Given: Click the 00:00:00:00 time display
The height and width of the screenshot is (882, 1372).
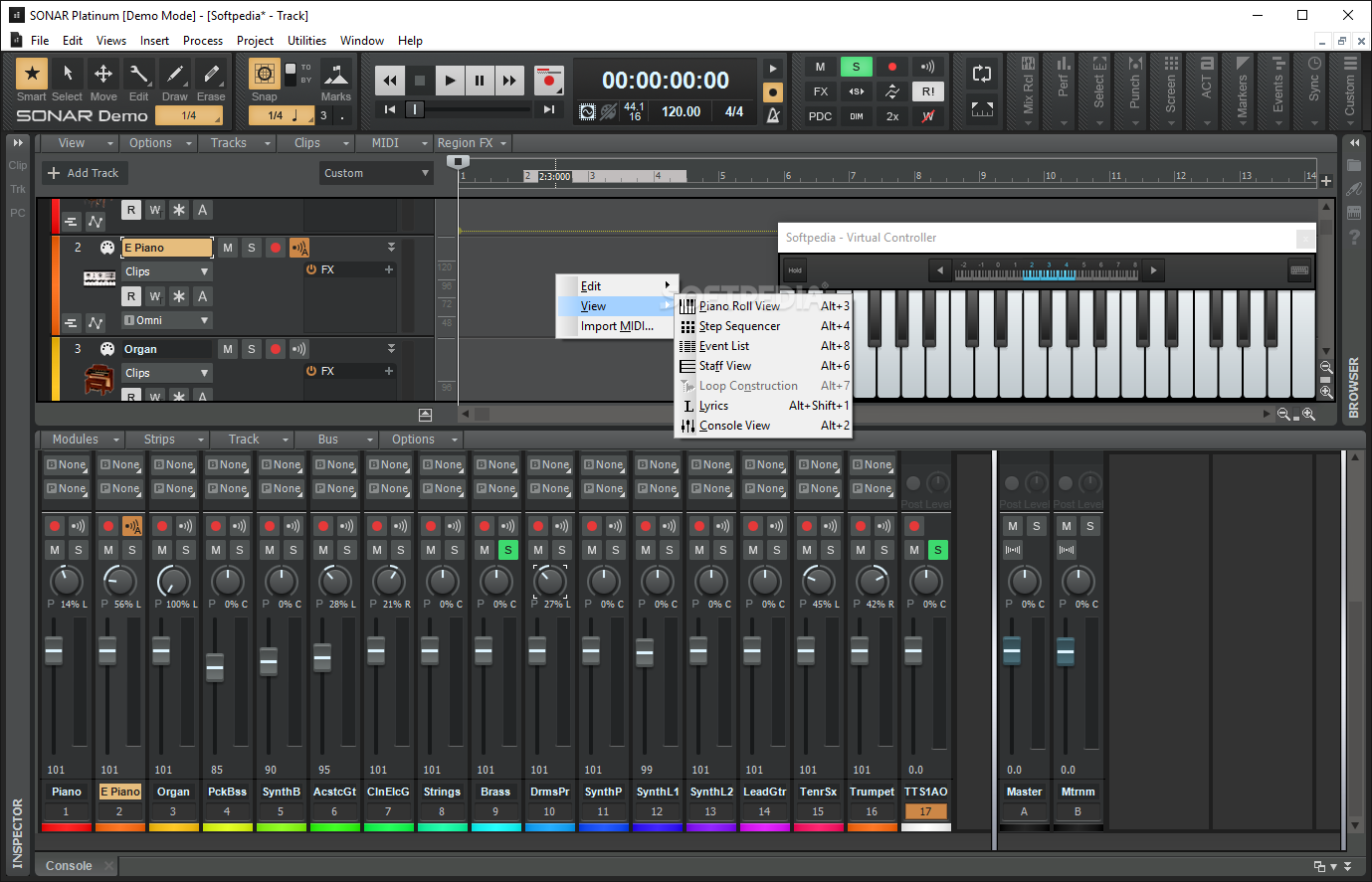Looking at the screenshot, I should point(666,81).
